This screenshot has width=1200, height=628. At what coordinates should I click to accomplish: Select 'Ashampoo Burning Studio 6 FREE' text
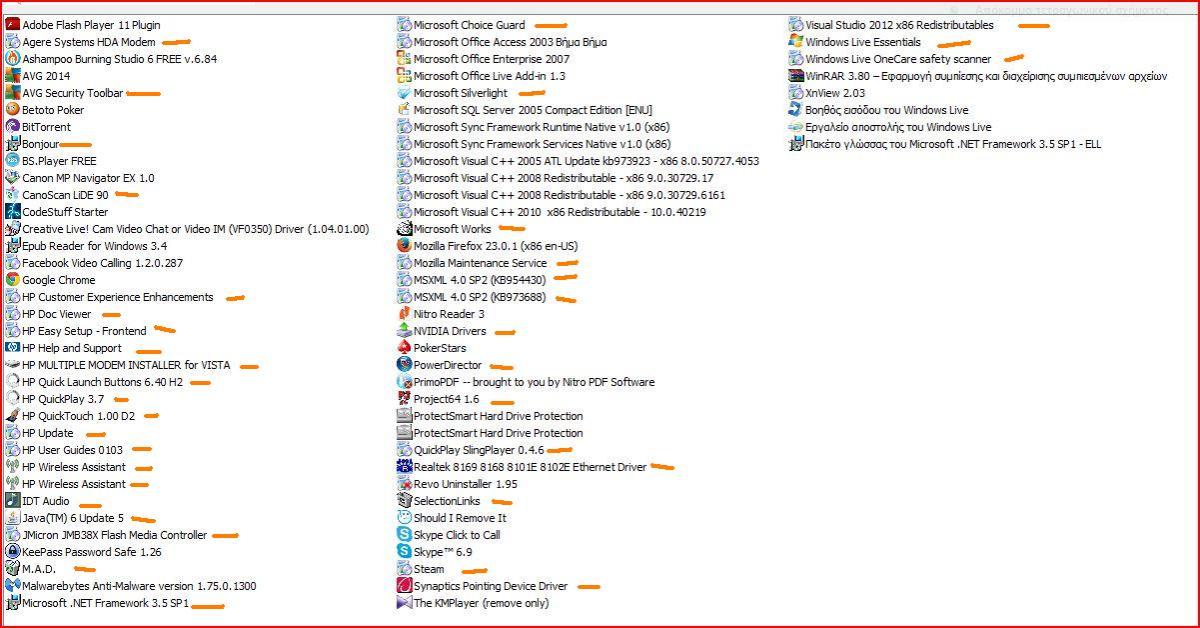(x=119, y=59)
